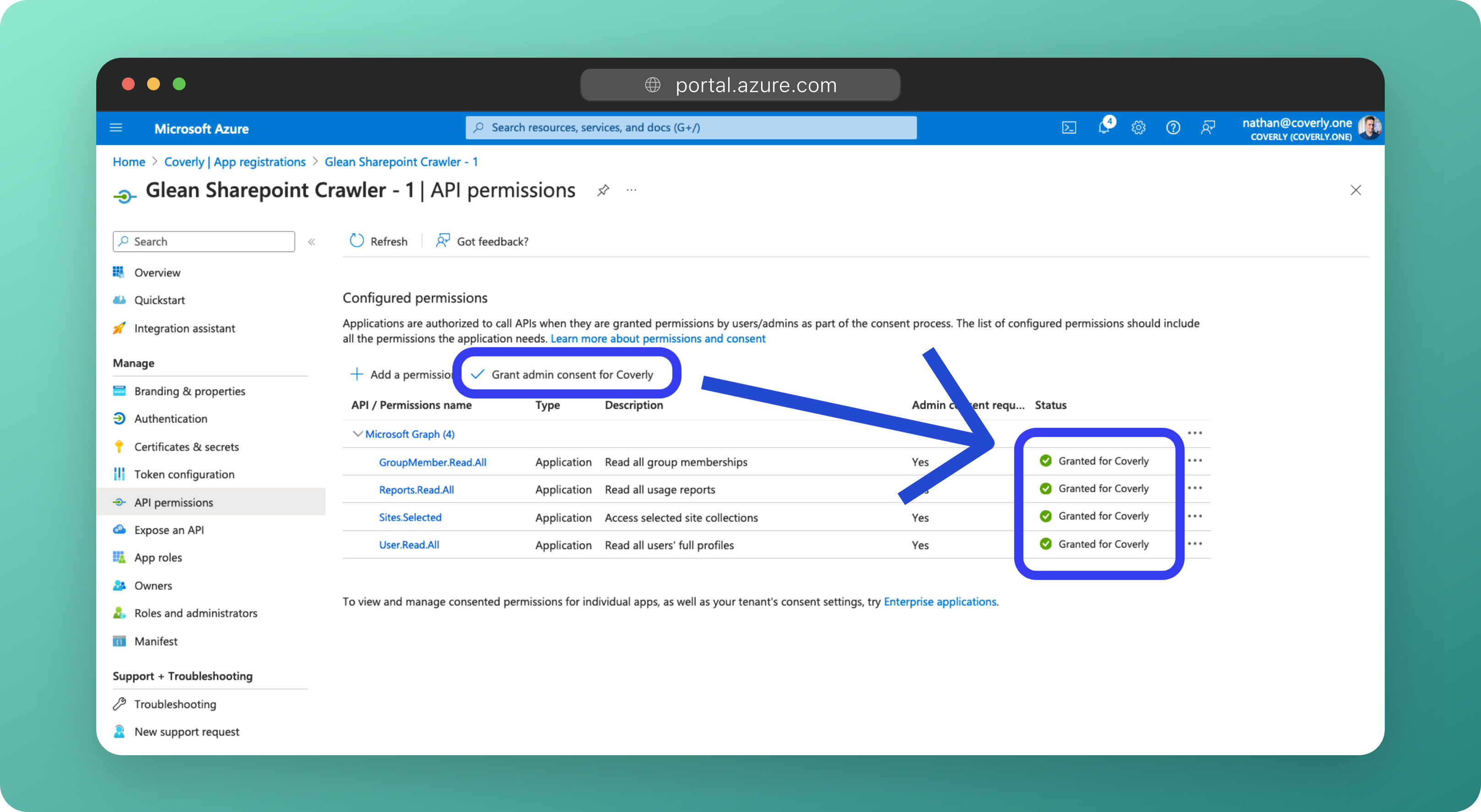The height and width of the screenshot is (812, 1481).
Task: Open portal settings gear
Action: 1138,128
